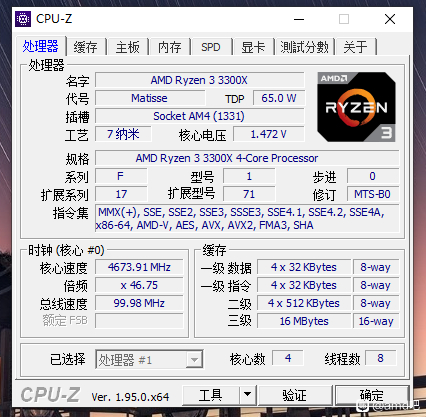Close the CPU-Z window
This screenshot has width=426, height=417.
390,19
